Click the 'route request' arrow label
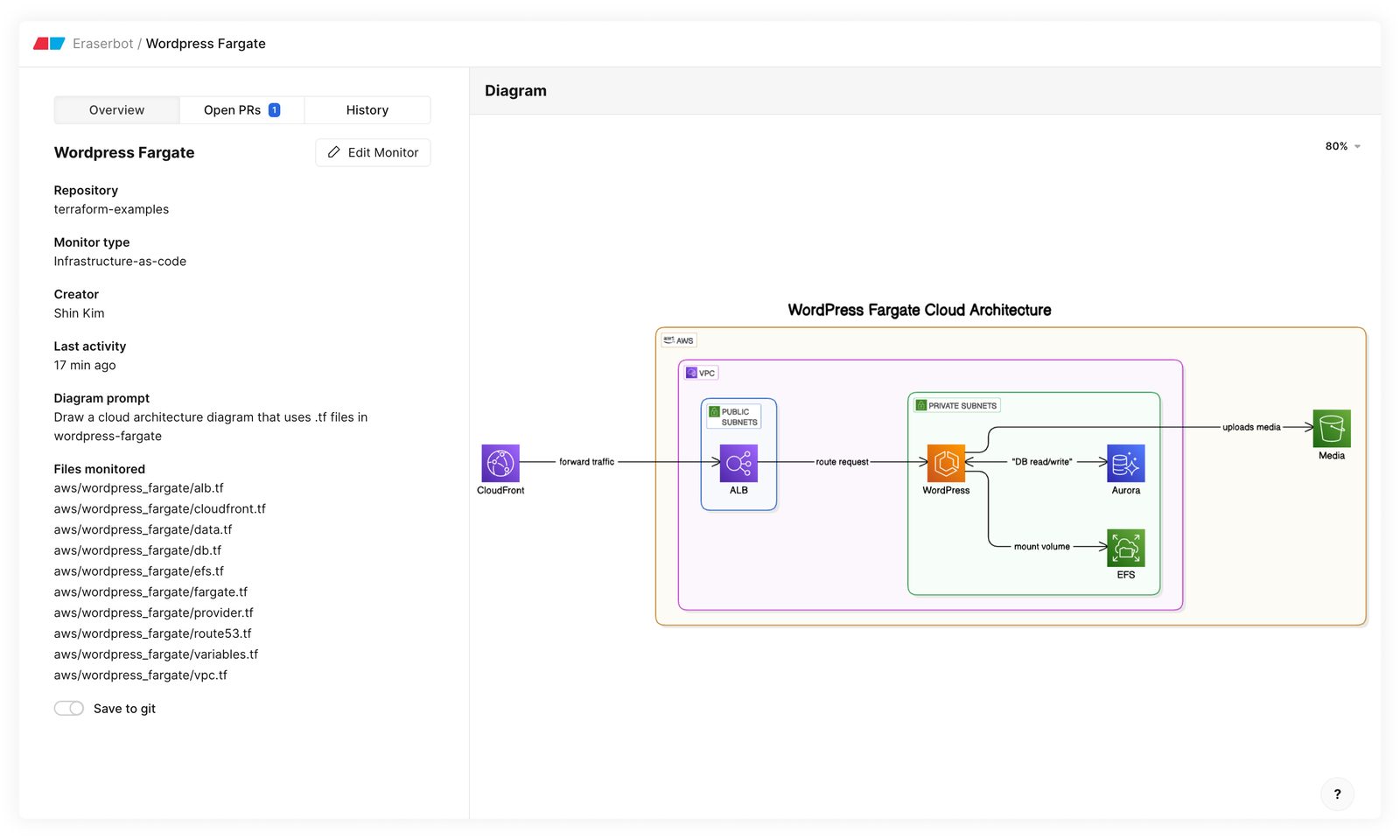This screenshot has width=1400, height=840. (843, 462)
